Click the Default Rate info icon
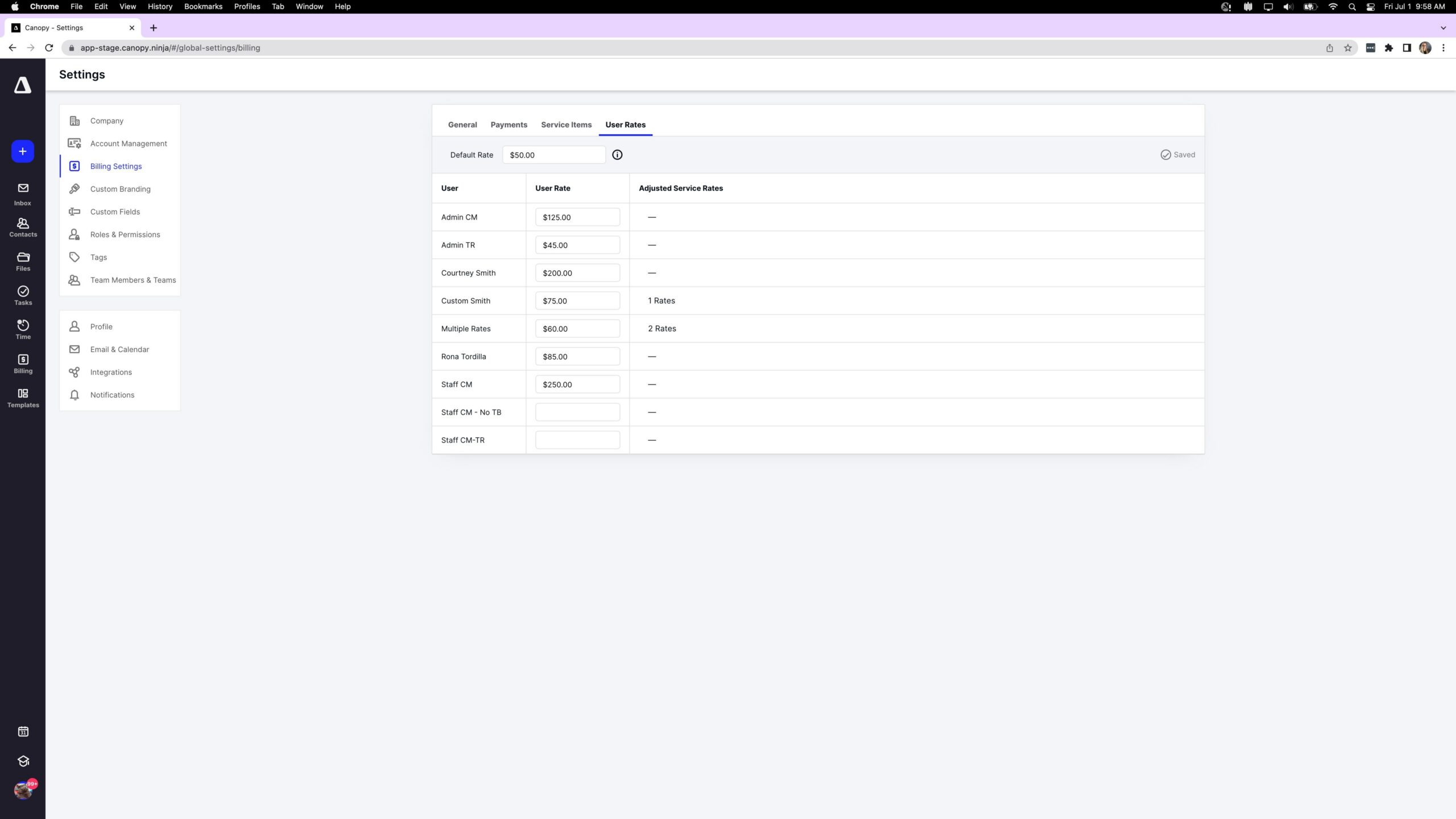This screenshot has width=1456, height=819. [617, 155]
